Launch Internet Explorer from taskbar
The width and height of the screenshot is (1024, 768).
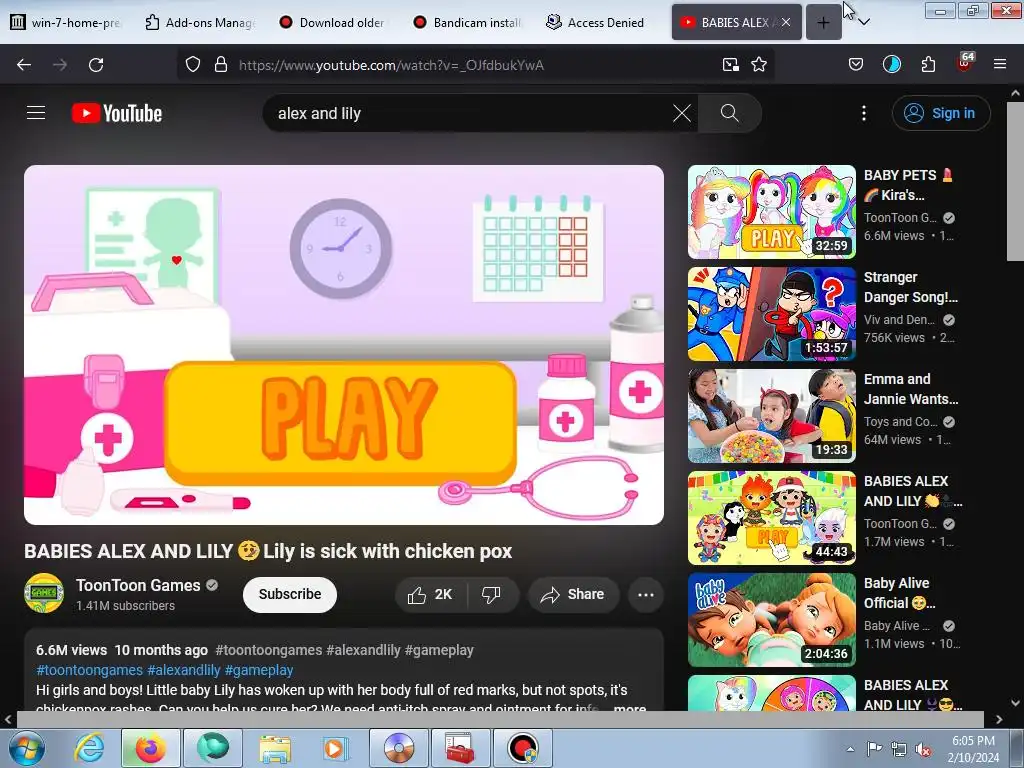[x=89, y=748]
